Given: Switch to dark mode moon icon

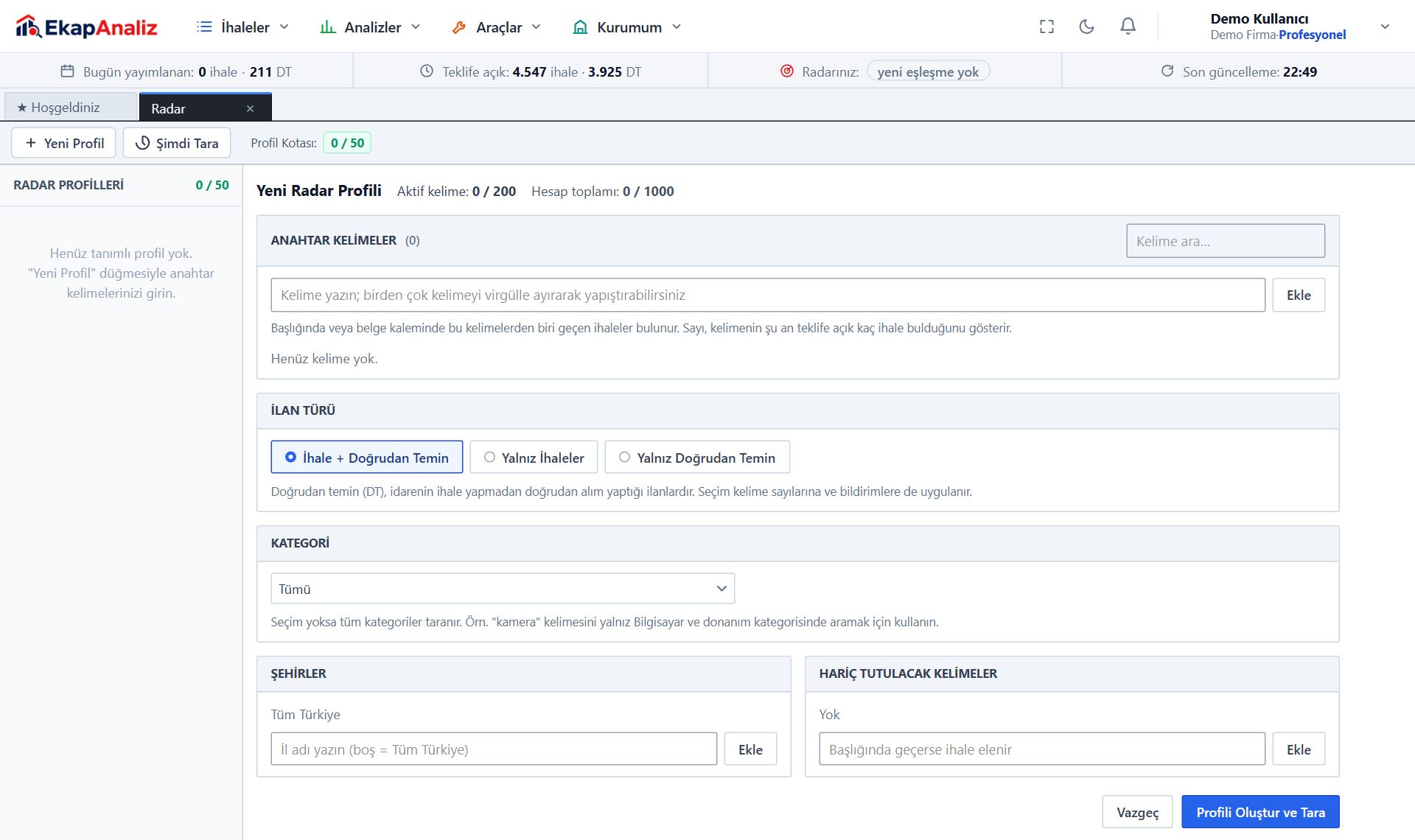Looking at the screenshot, I should (x=1086, y=27).
